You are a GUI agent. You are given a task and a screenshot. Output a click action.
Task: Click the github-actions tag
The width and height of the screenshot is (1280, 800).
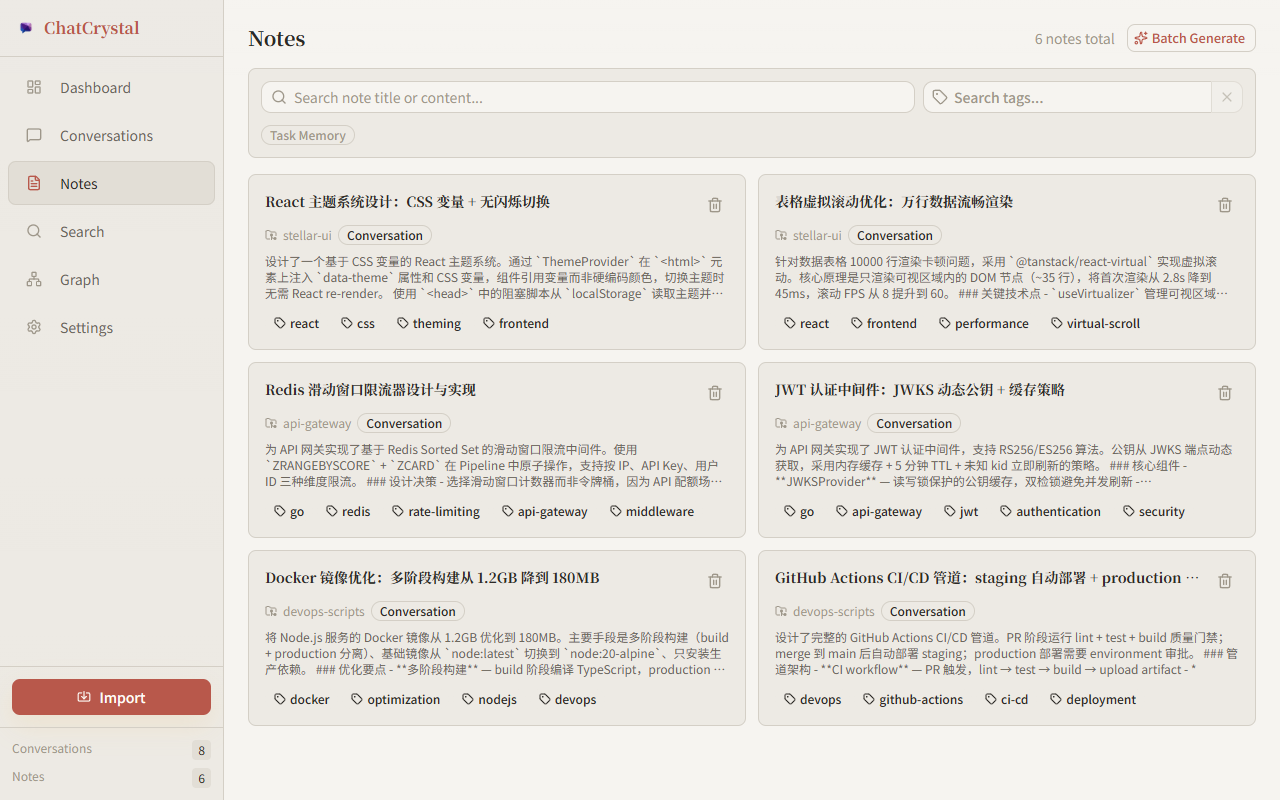(x=913, y=699)
